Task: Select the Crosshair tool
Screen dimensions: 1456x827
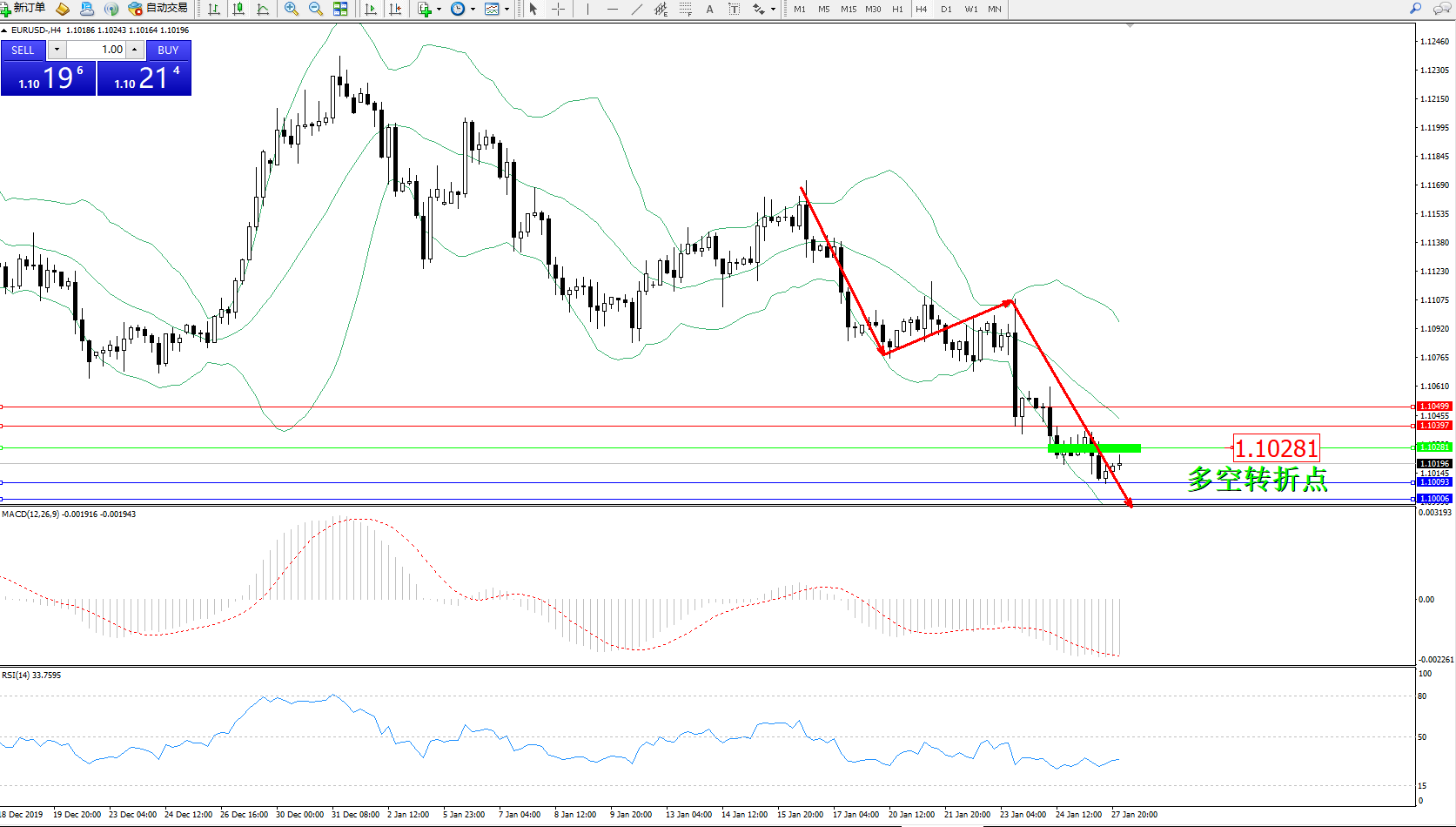Action: [558, 9]
